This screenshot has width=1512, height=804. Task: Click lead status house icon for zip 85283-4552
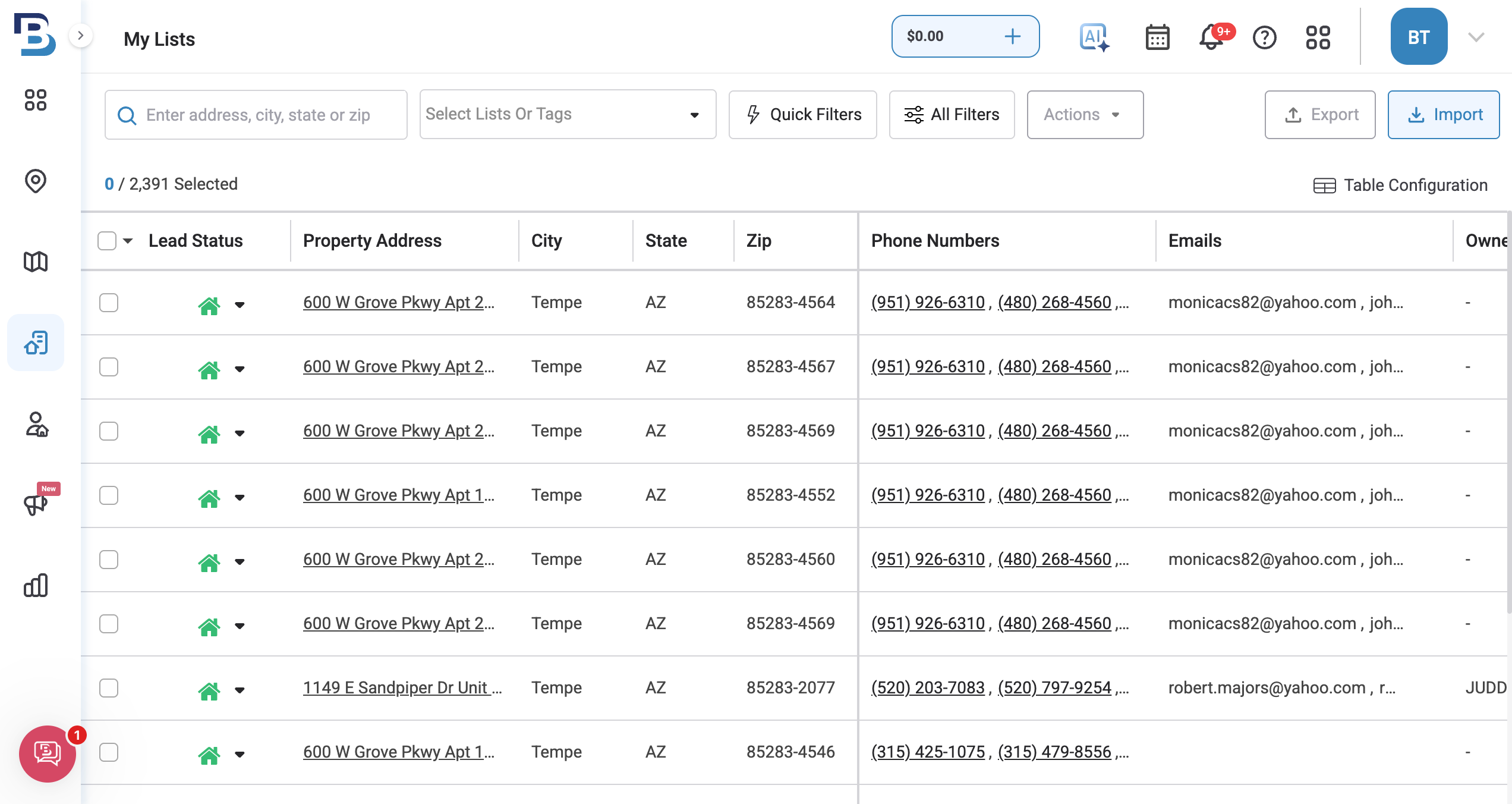click(209, 498)
